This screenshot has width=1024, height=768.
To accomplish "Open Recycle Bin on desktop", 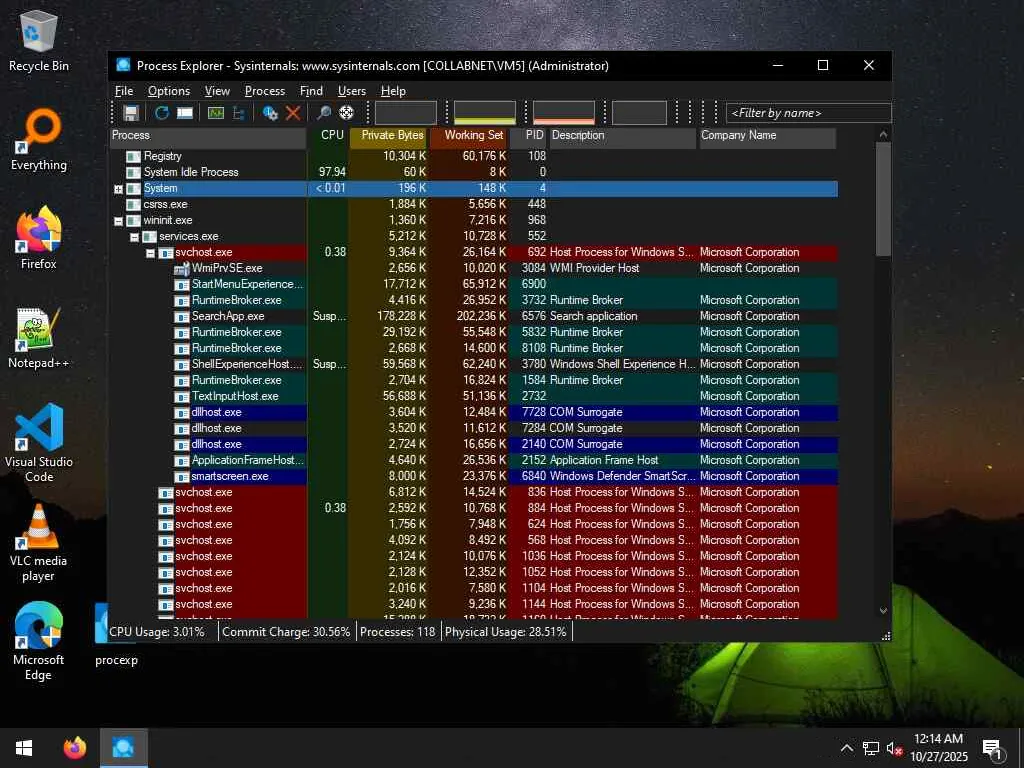I will pyautogui.click(x=39, y=39).
